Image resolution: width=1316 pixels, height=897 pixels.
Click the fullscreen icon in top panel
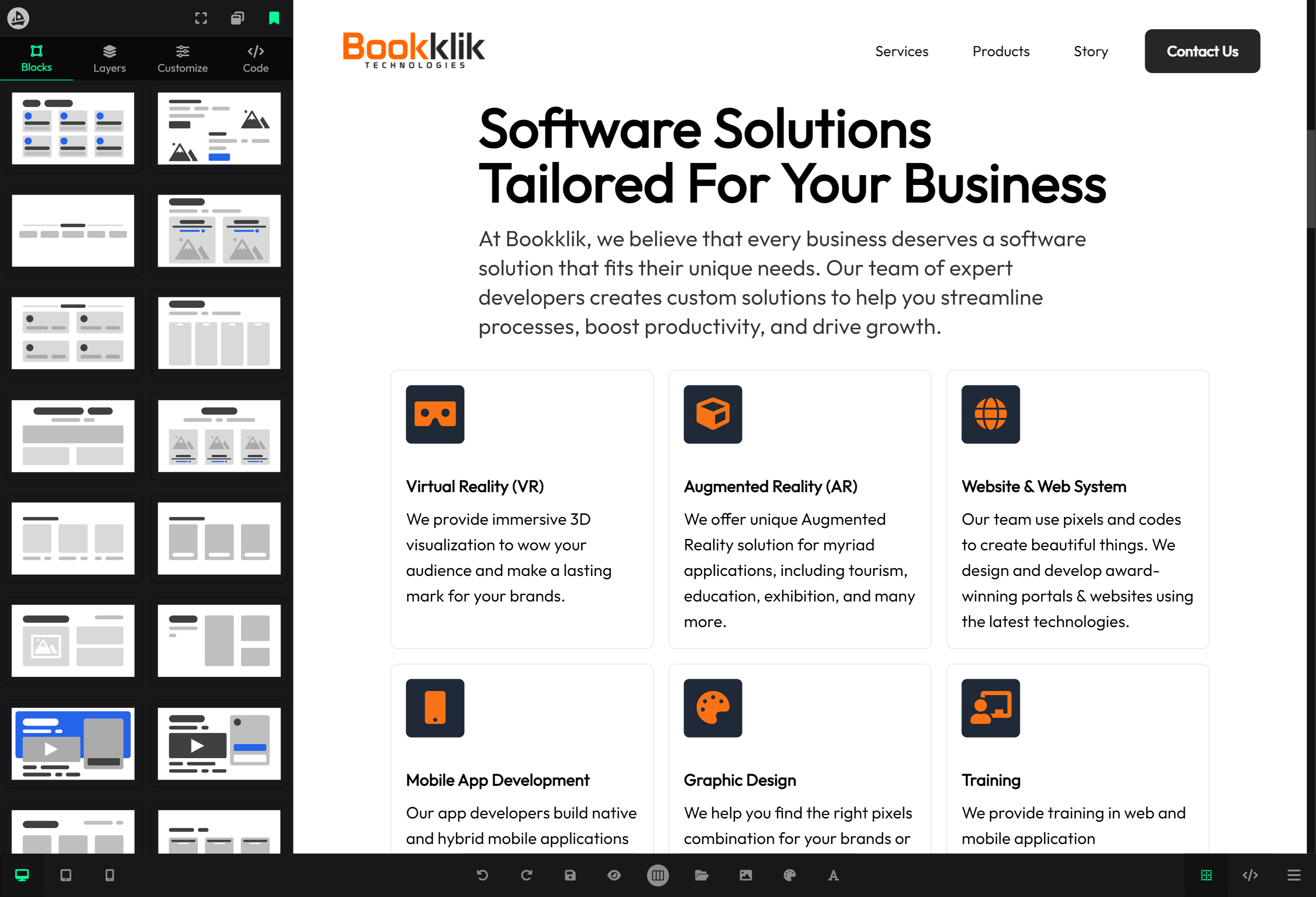point(201,18)
